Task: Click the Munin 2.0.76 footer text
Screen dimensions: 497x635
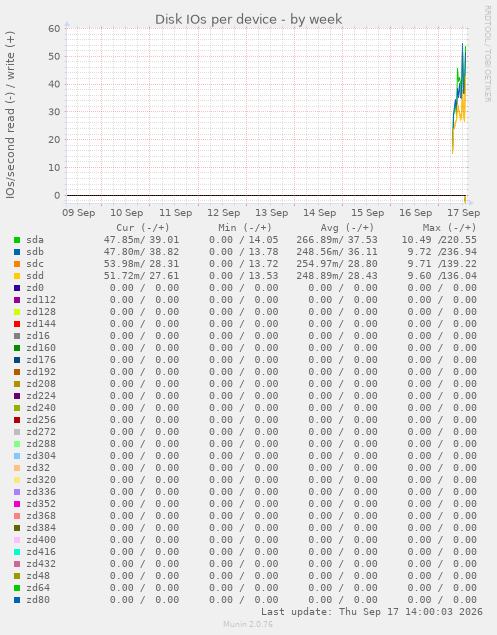Action: click(248, 624)
